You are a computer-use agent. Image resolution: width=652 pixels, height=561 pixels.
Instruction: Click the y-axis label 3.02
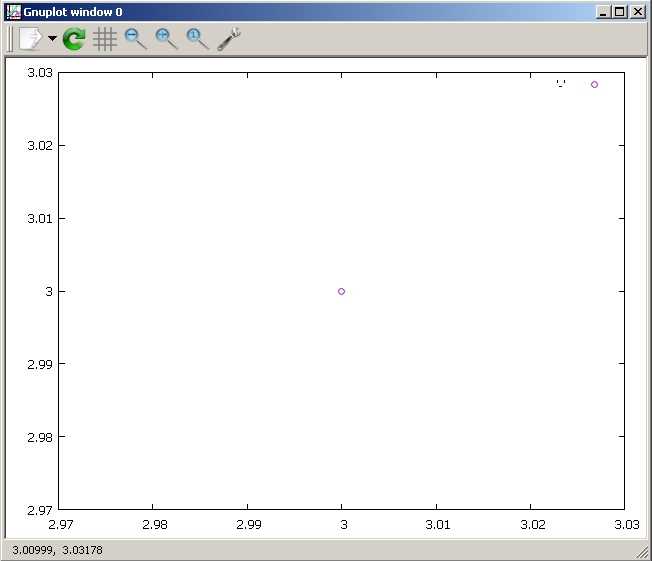[x=40, y=146]
